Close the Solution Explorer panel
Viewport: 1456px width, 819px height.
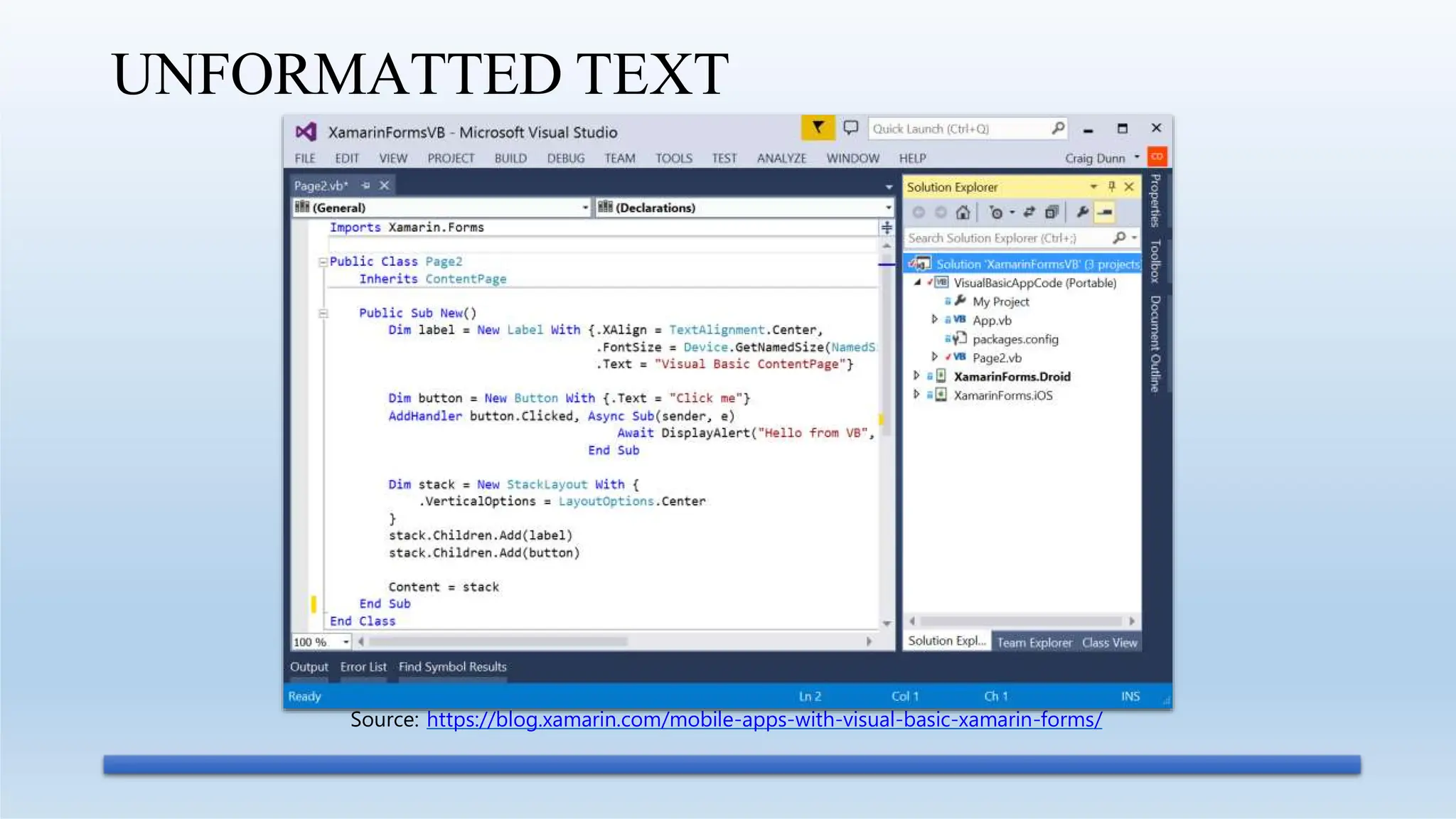[x=1129, y=186]
